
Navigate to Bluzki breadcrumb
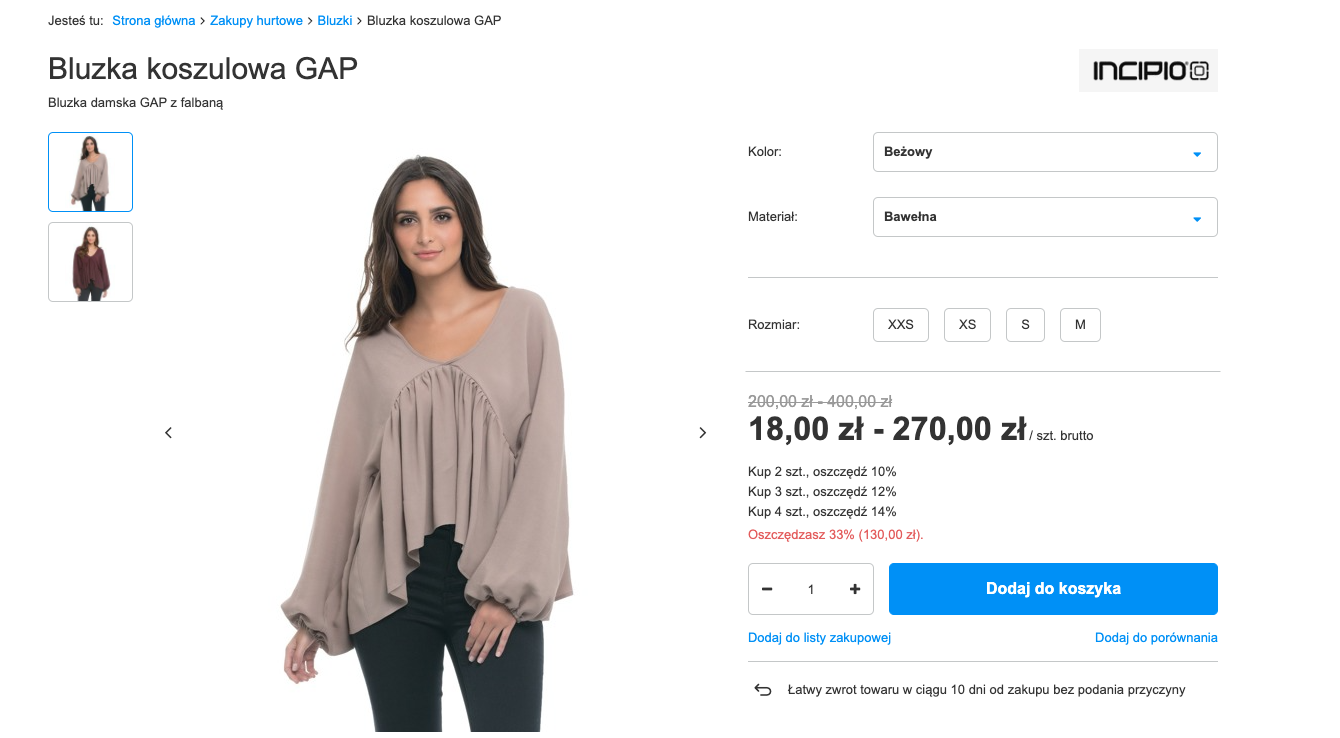click(x=335, y=20)
